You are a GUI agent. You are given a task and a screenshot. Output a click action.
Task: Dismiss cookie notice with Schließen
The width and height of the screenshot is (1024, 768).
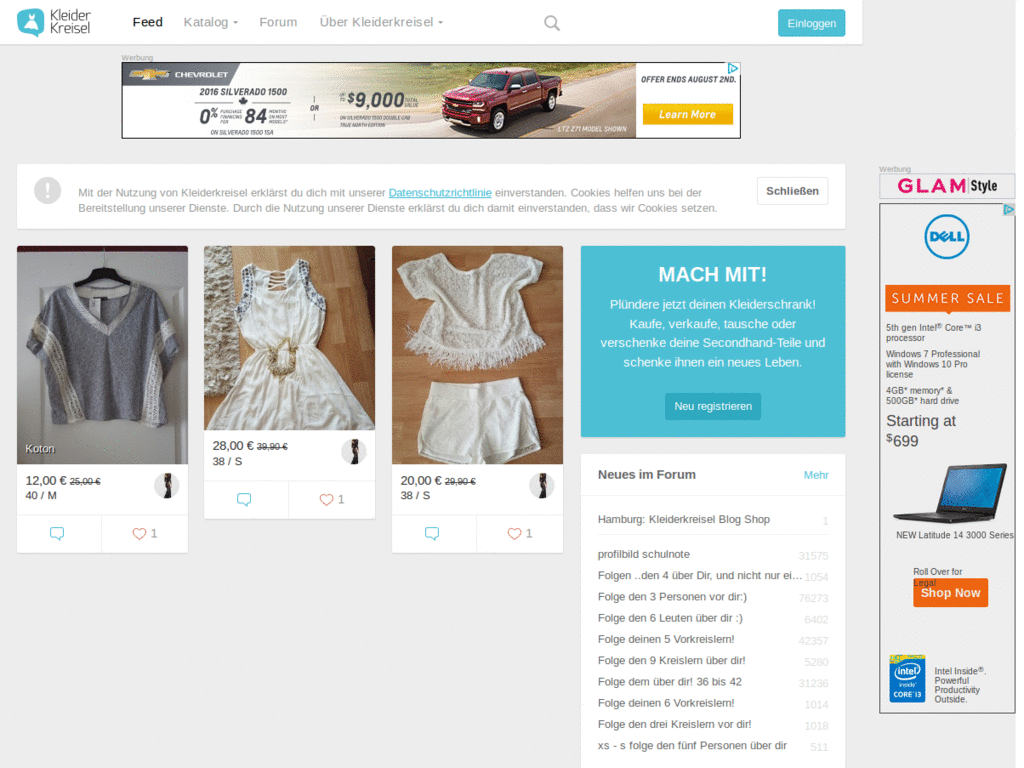(792, 191)
